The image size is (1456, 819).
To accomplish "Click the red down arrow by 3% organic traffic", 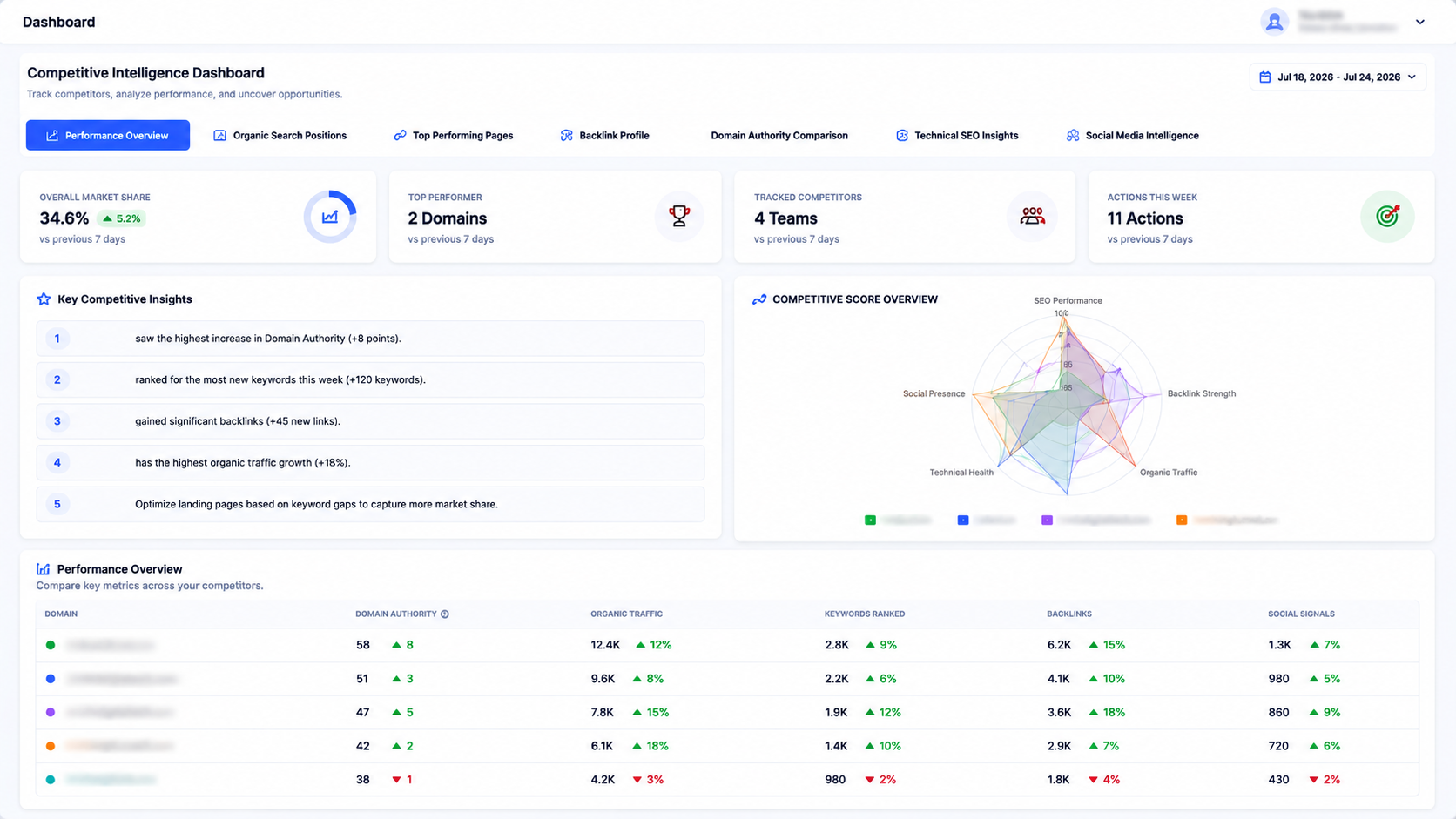I will point(637,780).
